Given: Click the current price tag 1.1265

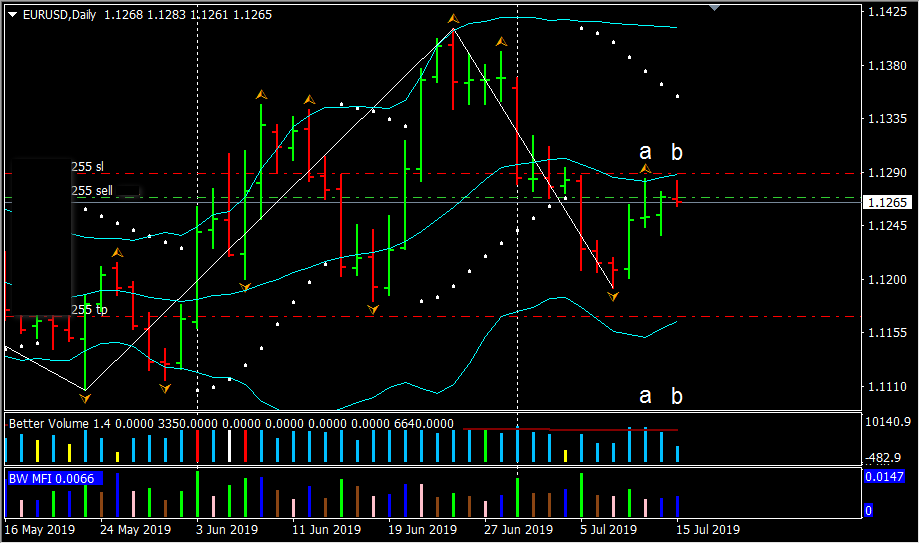Looking at the screenshot, I should [887, 202].
